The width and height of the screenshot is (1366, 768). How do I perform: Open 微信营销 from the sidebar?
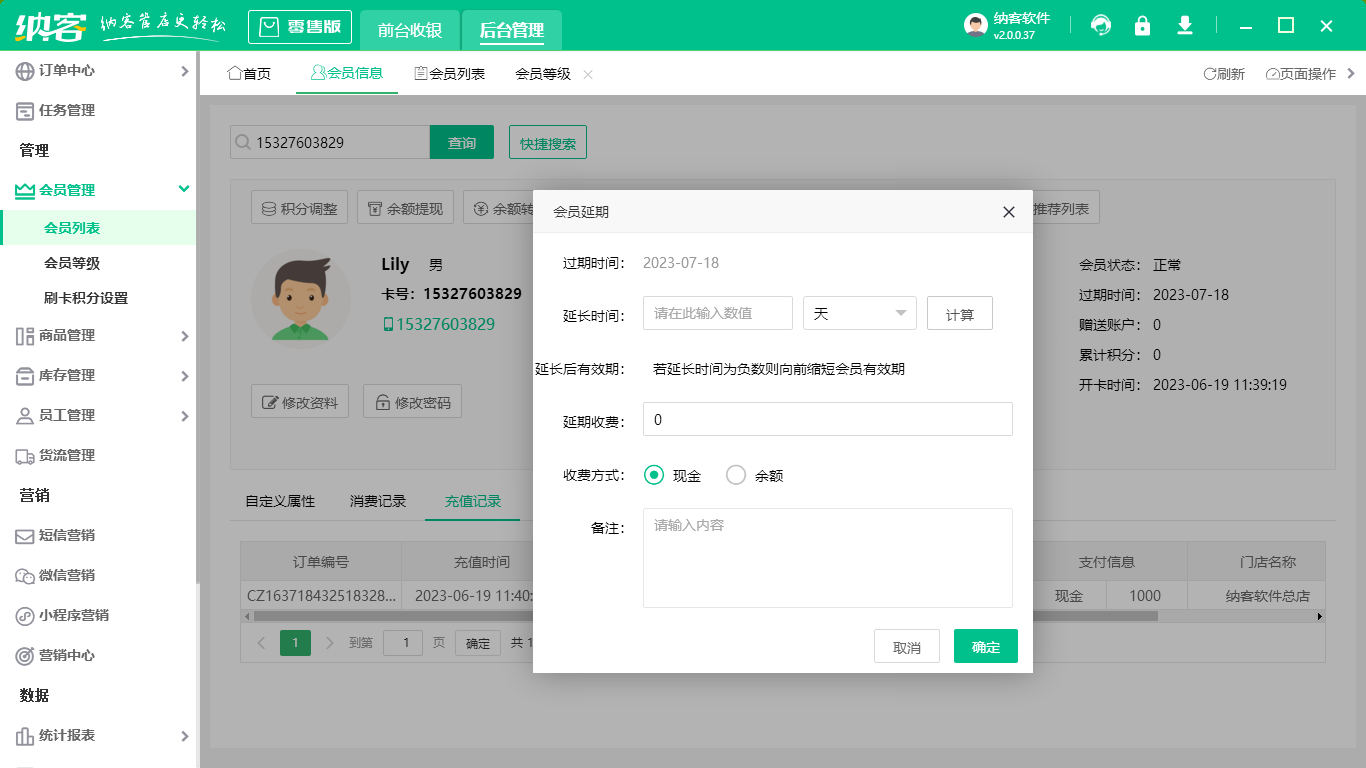click(x=66, y=575)
